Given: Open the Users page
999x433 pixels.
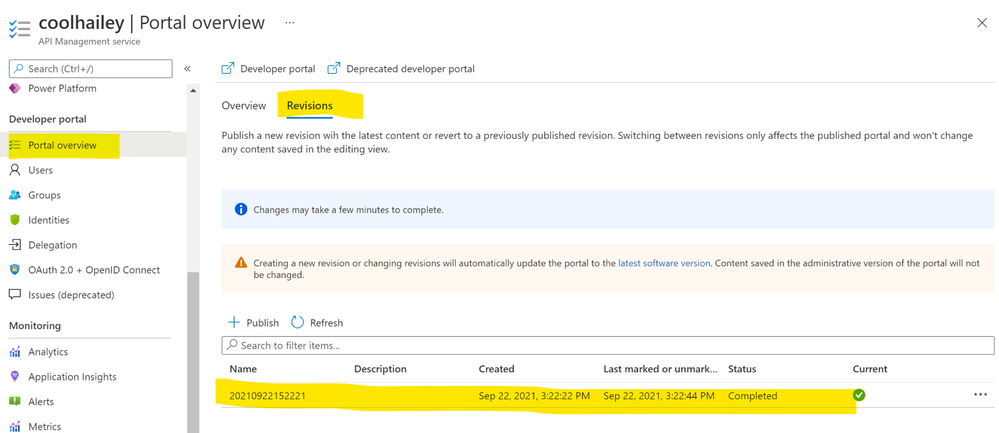Looking at the screenshot, I should [x=40, y=170].
